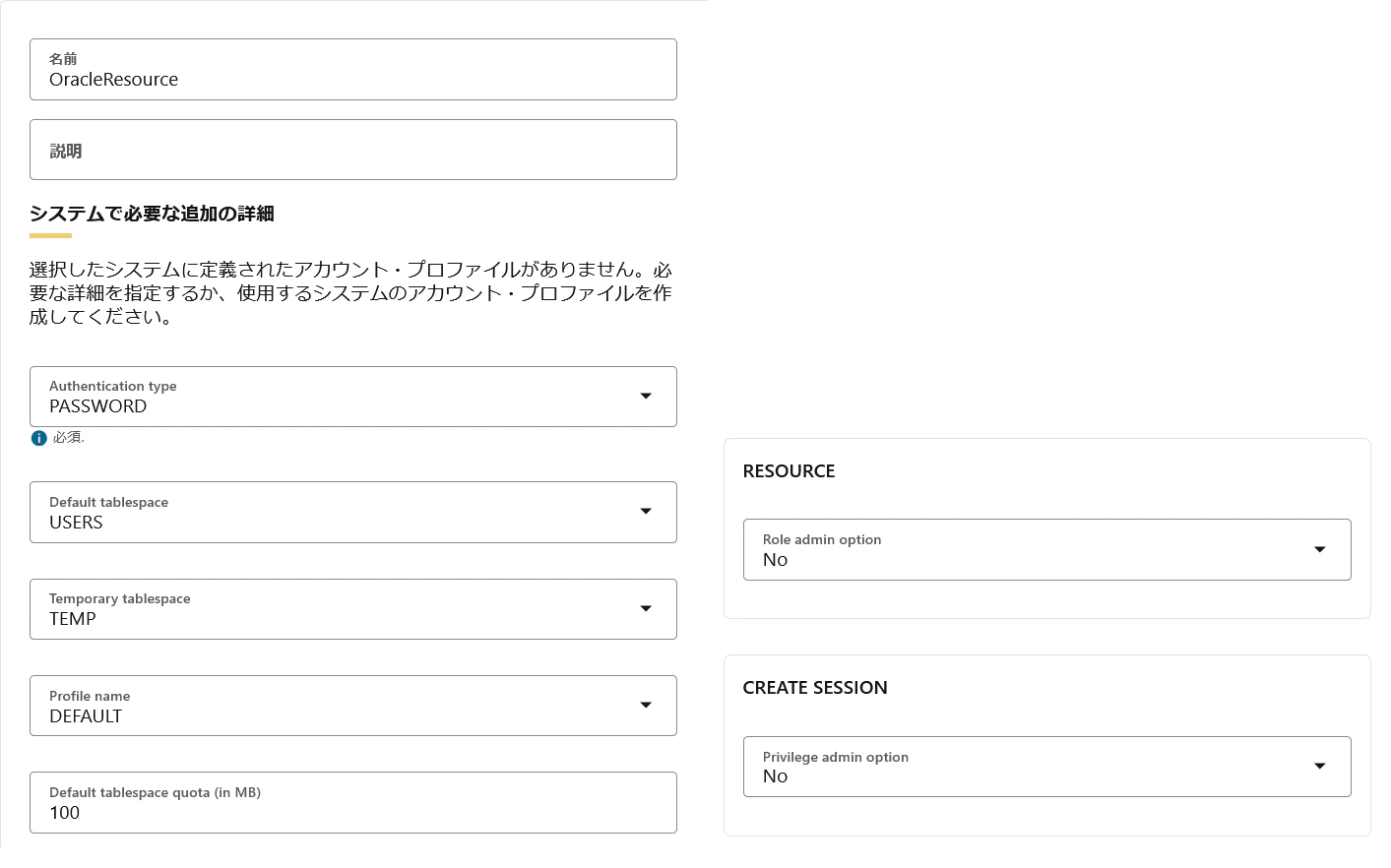
Task: Click the paragraph about アカウント・プロファイル
Action: point(351,293)
